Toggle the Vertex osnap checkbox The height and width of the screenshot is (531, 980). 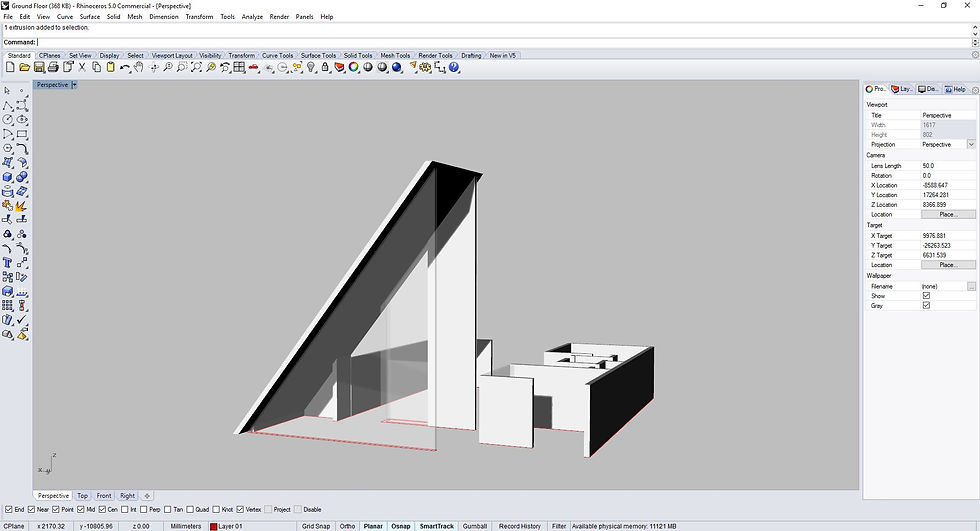(x=240, y=510)
